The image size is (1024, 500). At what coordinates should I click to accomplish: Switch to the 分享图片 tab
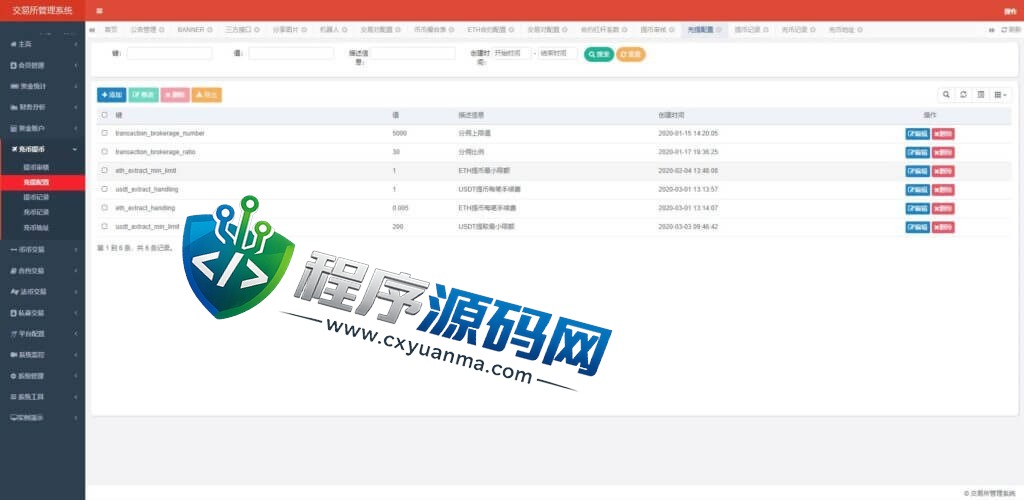tap(289, 30)
